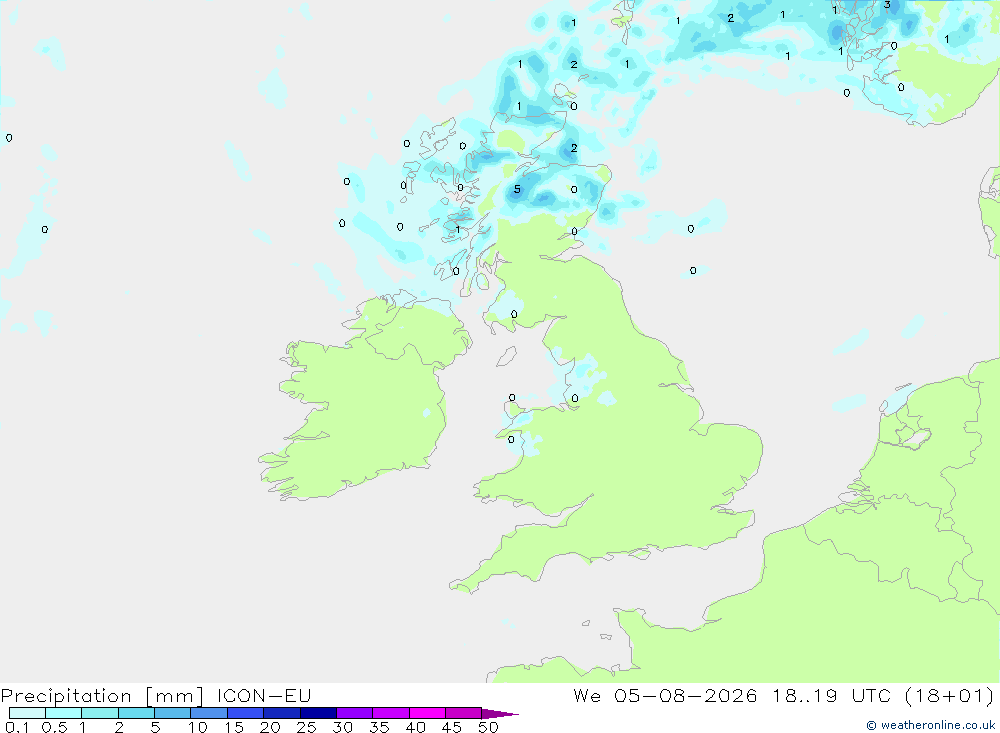Click the 2–5 mm legend swatch

136,713
